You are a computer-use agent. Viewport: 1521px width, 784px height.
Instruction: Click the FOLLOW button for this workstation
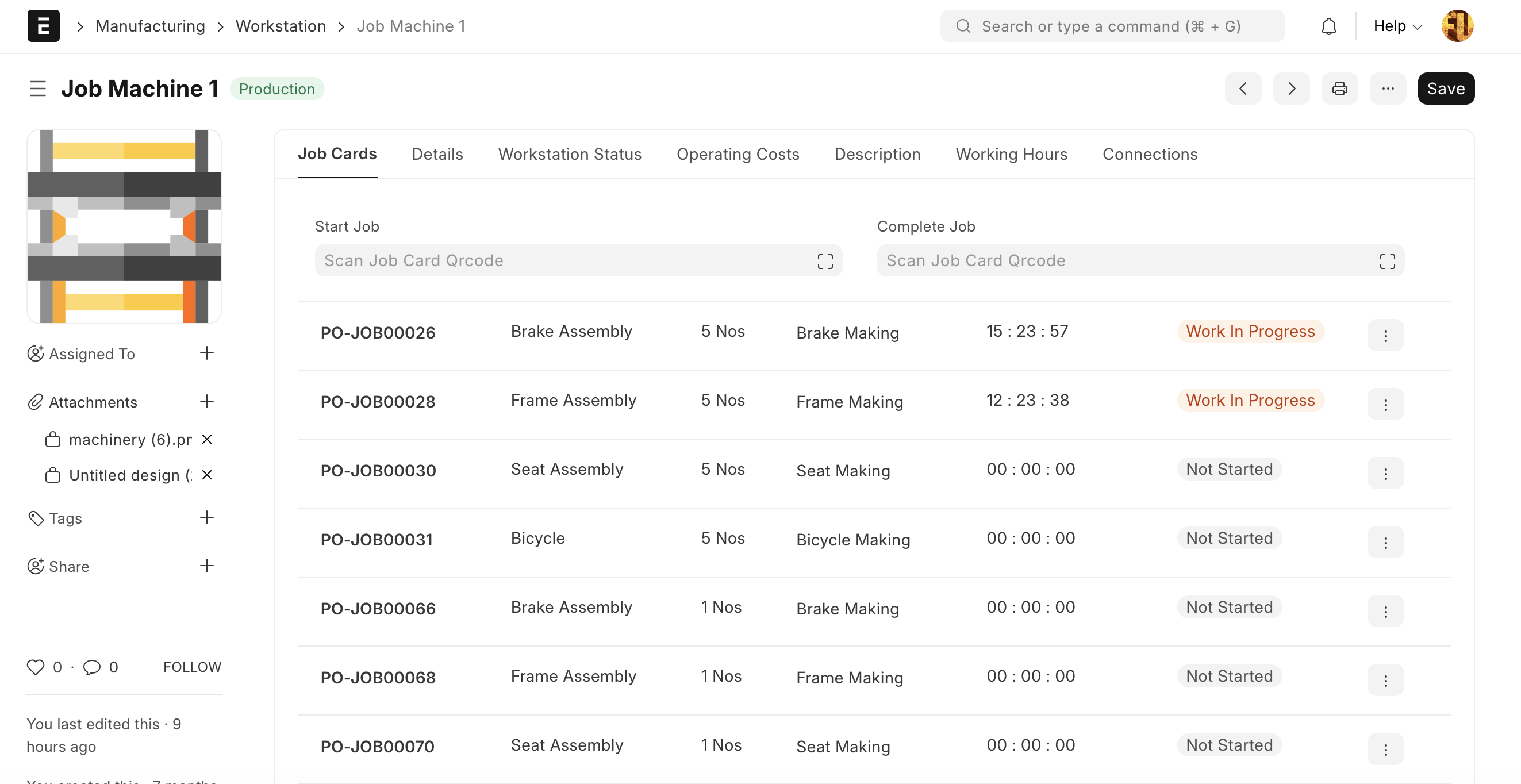pyautogui.click(x=192, y=666)
